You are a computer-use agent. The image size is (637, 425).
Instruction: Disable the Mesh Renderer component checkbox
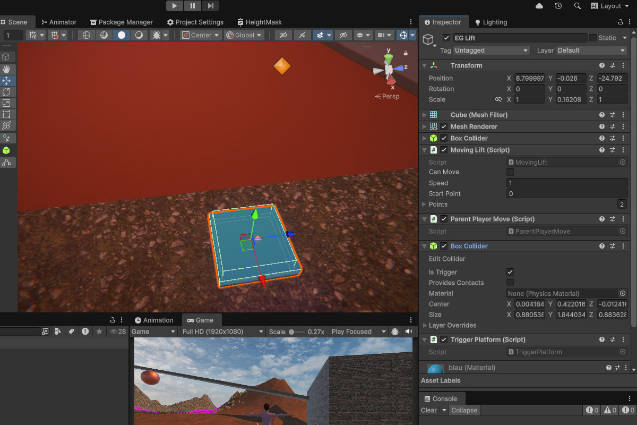[444, 126]
